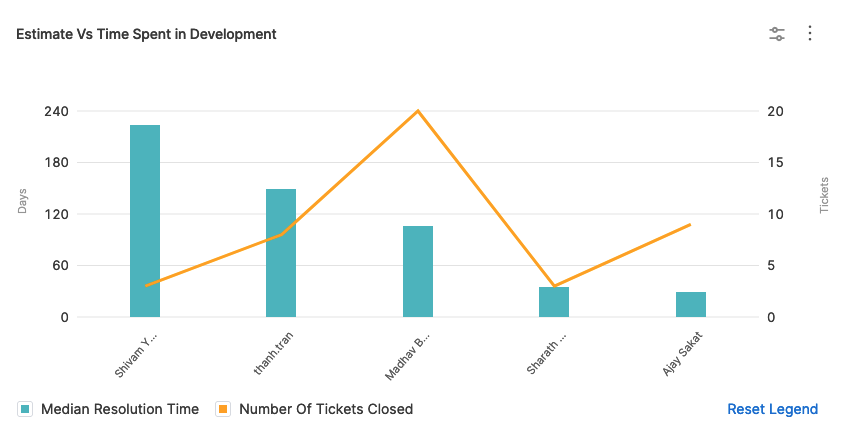Select the Shivam Y... teal bar
This screenshot has height=430, width=841.
point(145,221)
